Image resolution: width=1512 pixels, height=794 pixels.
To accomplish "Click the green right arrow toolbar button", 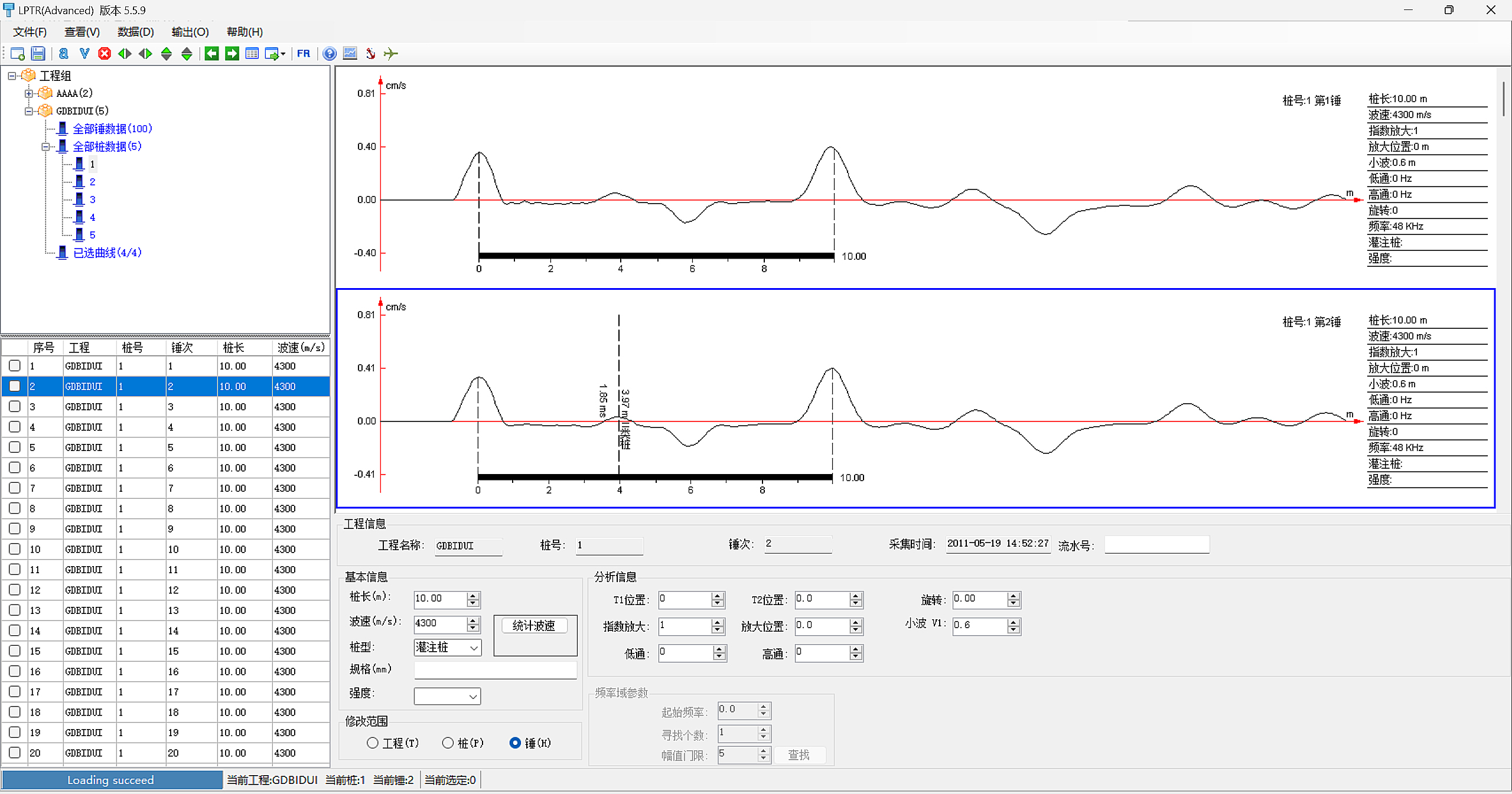I will [x=232, y=54].
